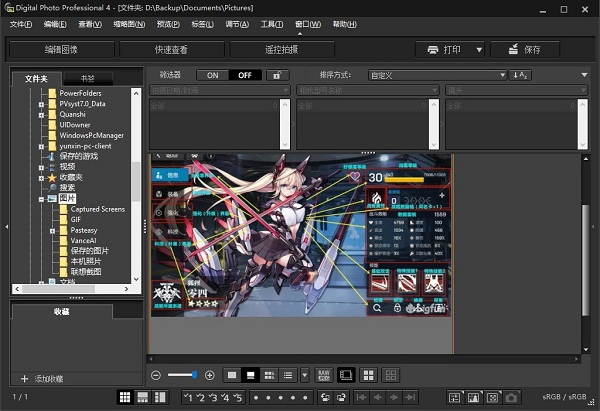This screenshot has height=411, width=600.
Task: Toggle sort order A-Z button
Action: click(x=520, y=75)
